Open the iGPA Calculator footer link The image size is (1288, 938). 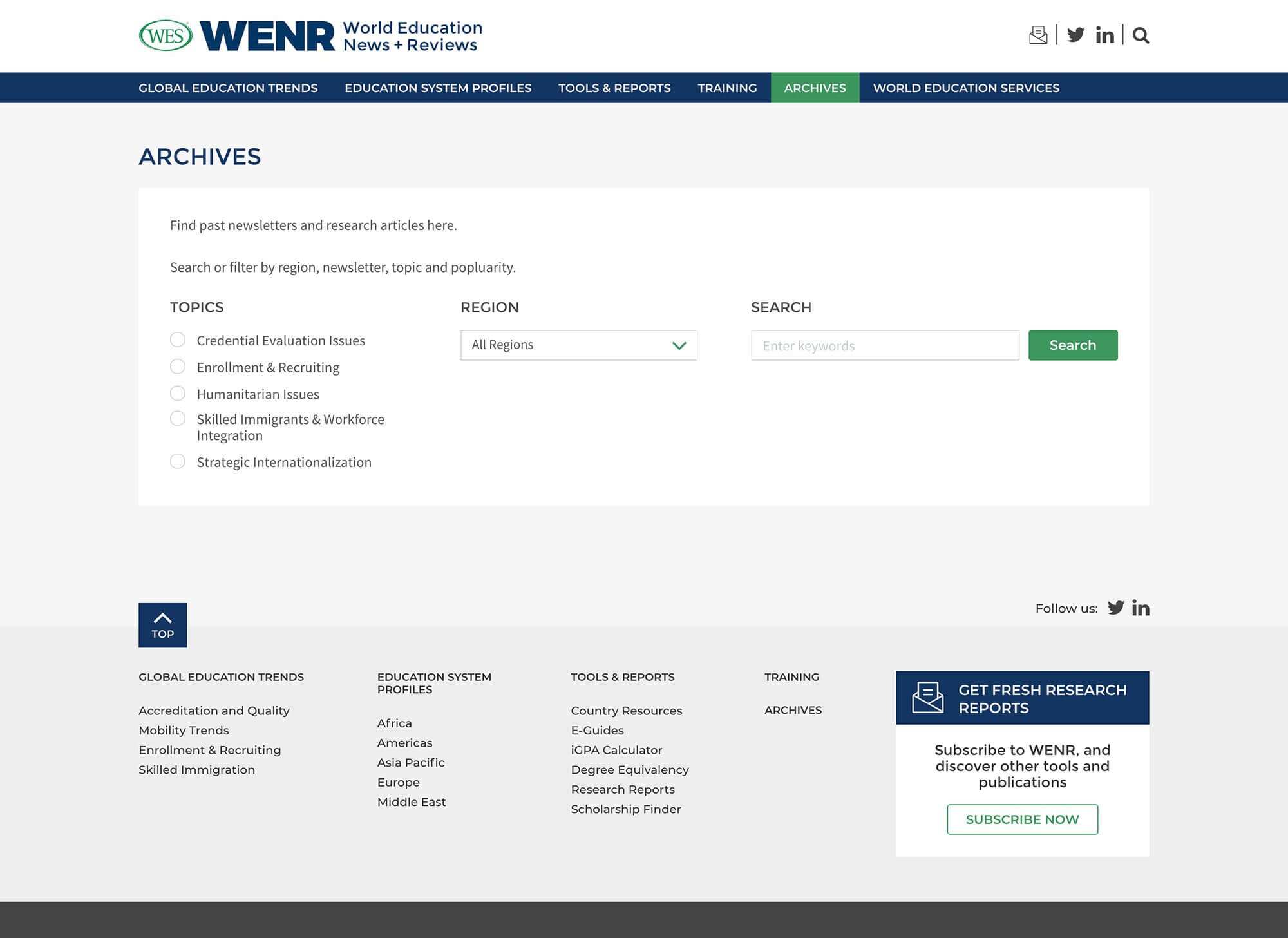point(616,750)
